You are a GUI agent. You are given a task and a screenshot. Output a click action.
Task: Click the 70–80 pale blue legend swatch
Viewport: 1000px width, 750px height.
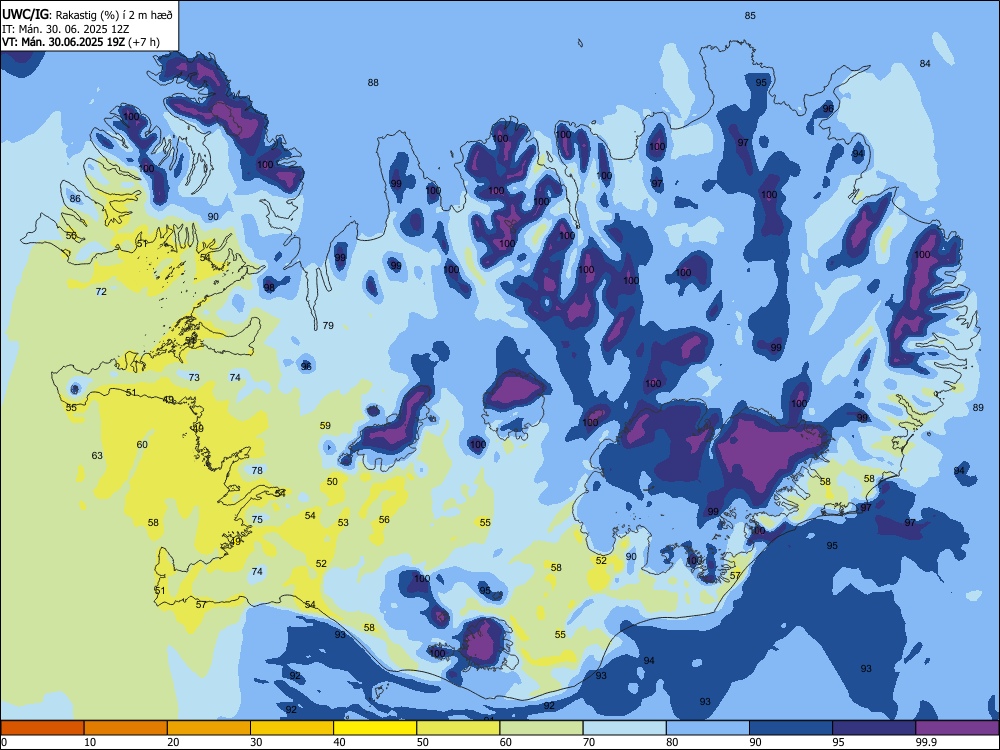624,728
